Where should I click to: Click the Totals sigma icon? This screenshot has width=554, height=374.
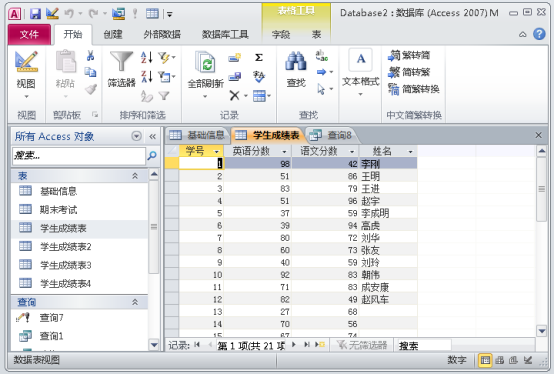click(x=259, y=58)
